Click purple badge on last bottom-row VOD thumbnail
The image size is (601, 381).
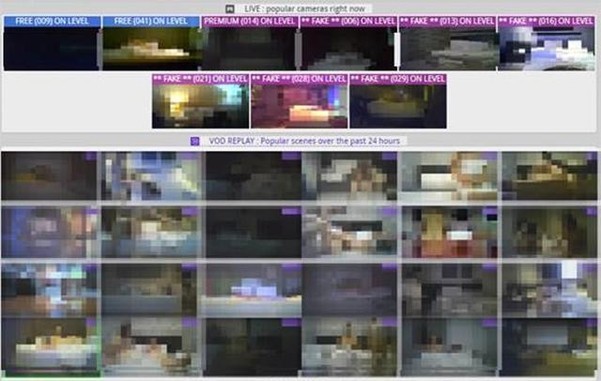(x=592, y=323)
